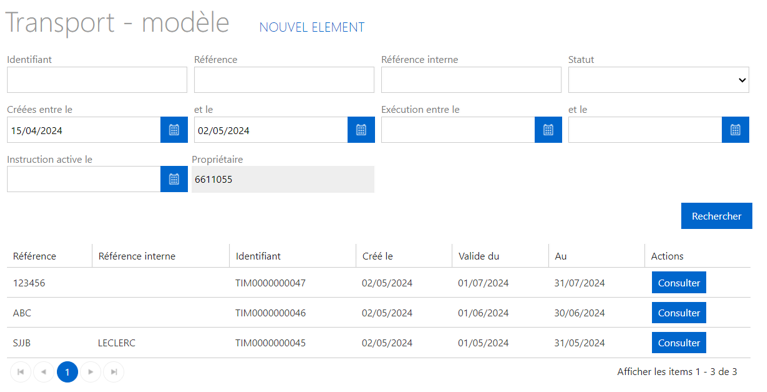Viewport: 767px width, 392px height.
Task: Click the 'Instruction active le' date field
Action: click(x=84, y=179)
